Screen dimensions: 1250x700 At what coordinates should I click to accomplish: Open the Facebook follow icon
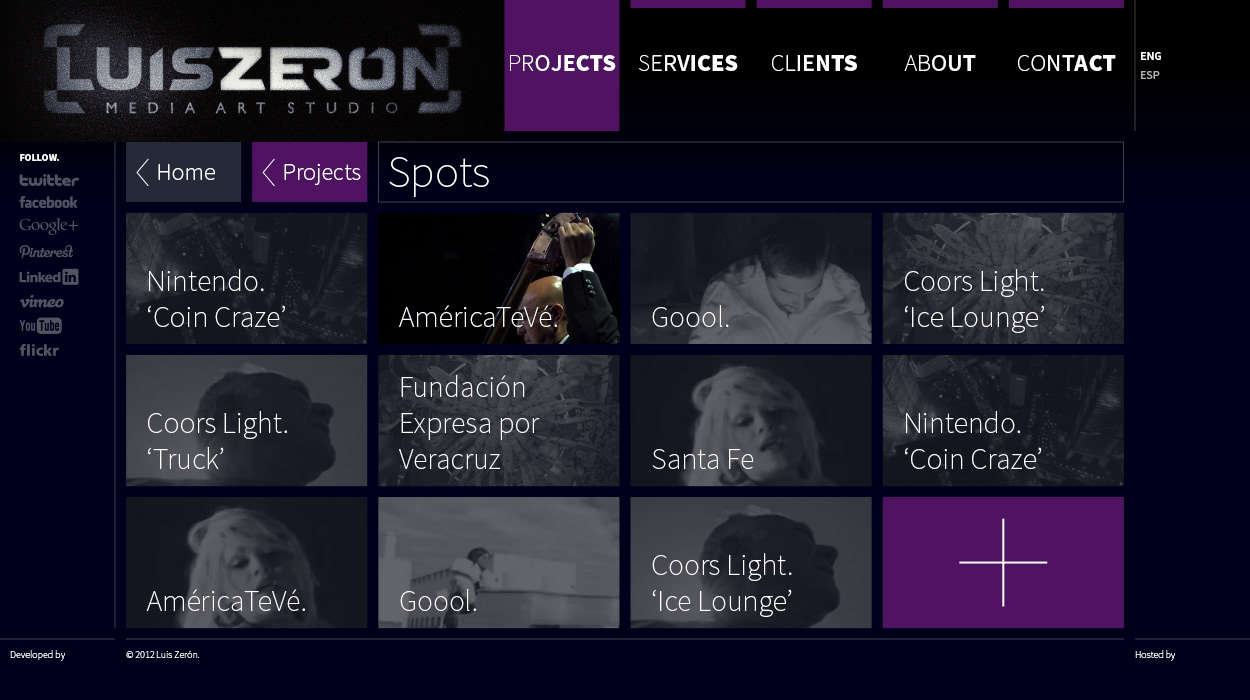[48, 203]
